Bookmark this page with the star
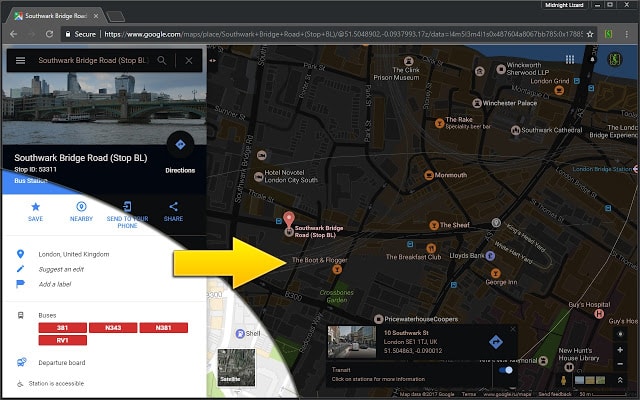 pos(590,34)
